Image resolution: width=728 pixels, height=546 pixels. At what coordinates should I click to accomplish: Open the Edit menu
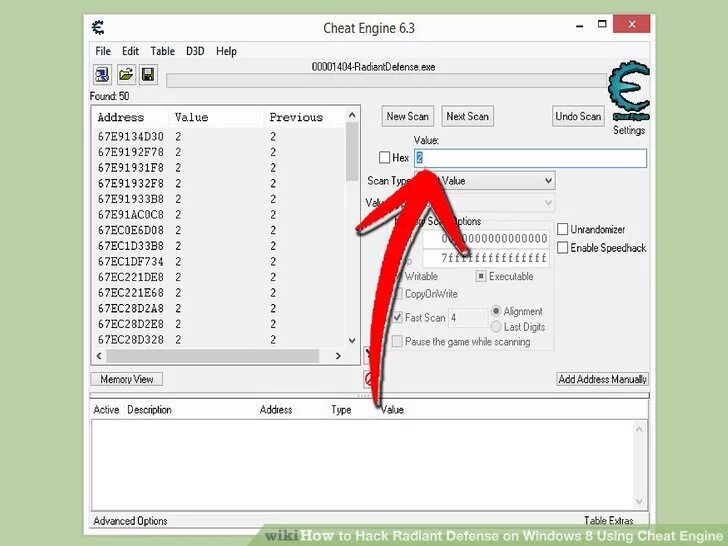130,51
